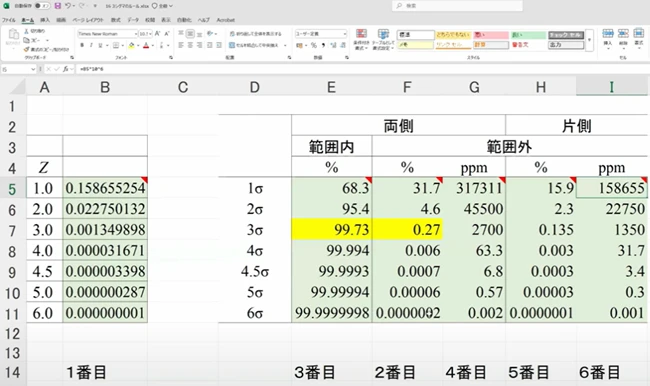Click the Percent Style icon
Screen dimensions: 650x386
point(314,45)
